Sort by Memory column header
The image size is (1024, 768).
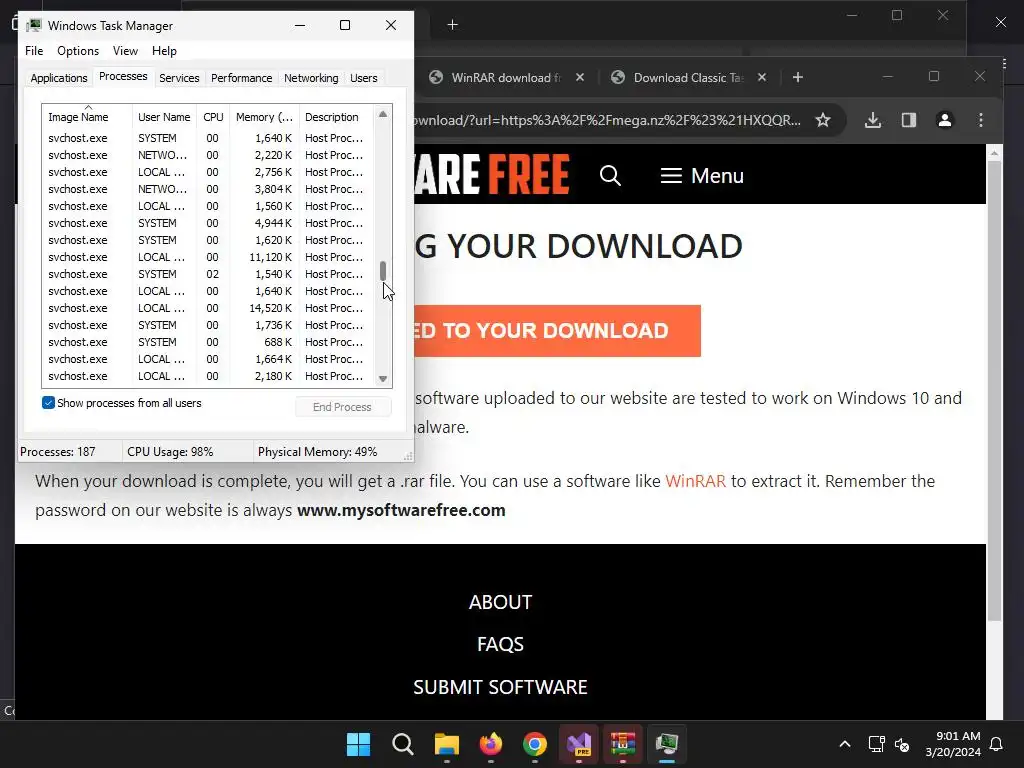pyautogui.click(x=264, y=117)
